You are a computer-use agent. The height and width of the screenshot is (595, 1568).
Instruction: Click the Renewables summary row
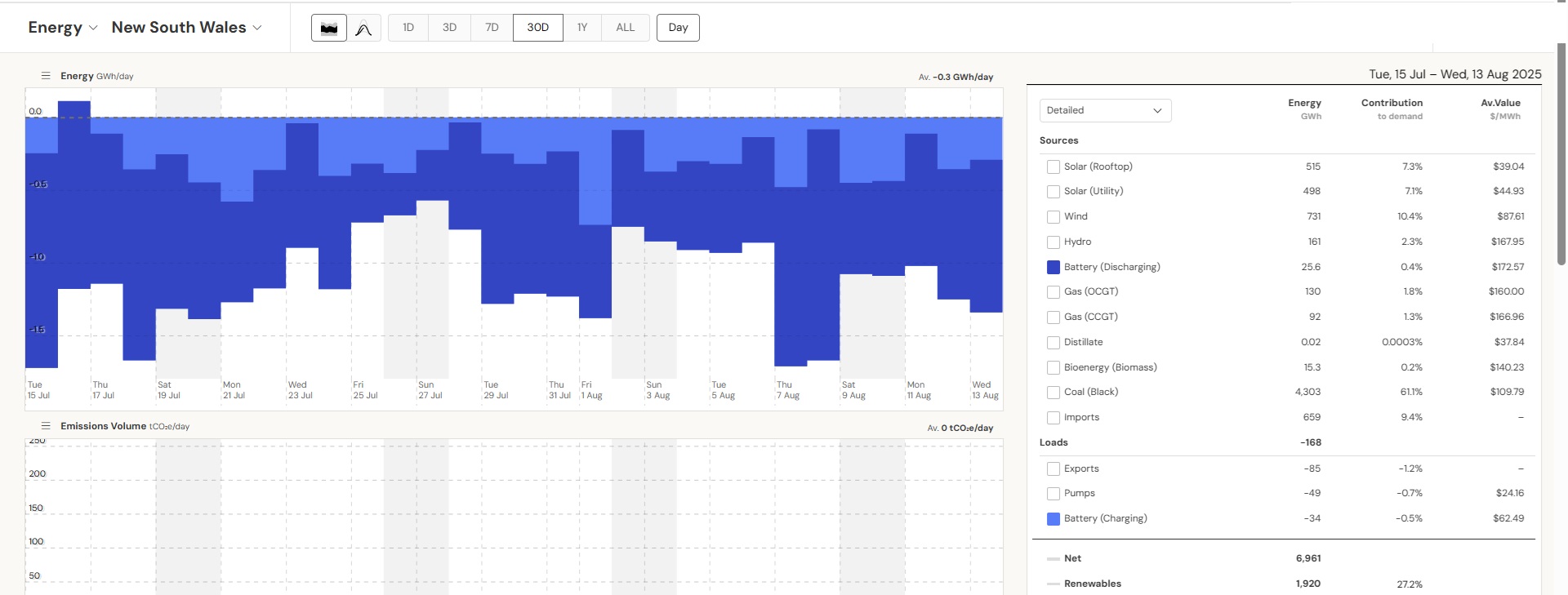pyautogui.click(x=1092, y=584)
